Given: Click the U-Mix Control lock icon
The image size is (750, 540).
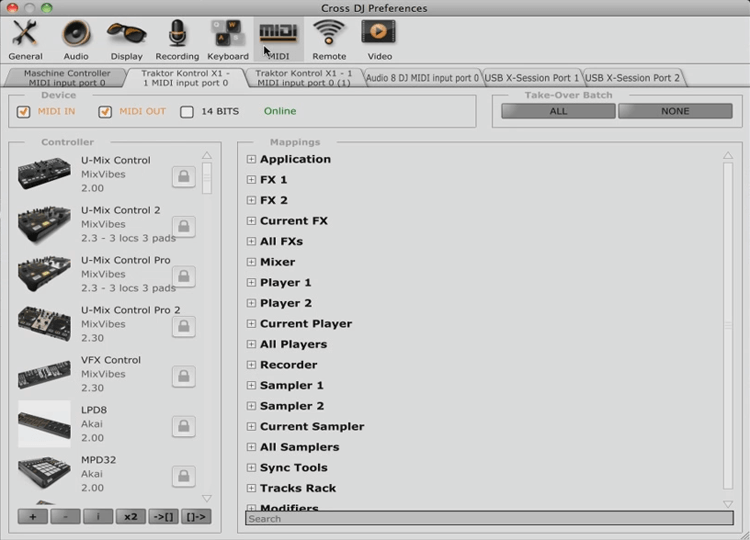Looking at the screenshot, I should click(184, 176).
